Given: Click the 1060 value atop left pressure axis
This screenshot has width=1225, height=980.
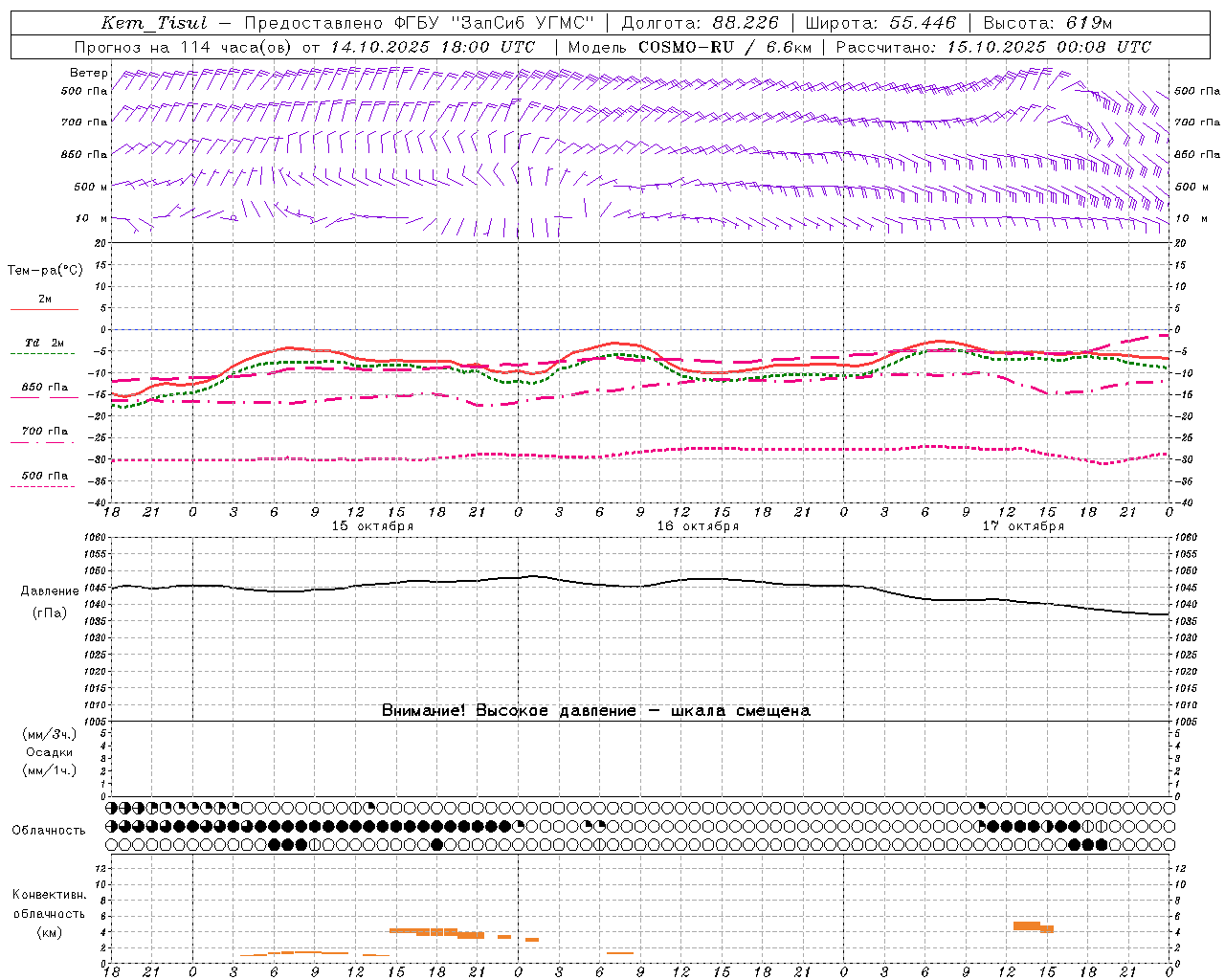Looking at the screenshot, I should (96, 538).
